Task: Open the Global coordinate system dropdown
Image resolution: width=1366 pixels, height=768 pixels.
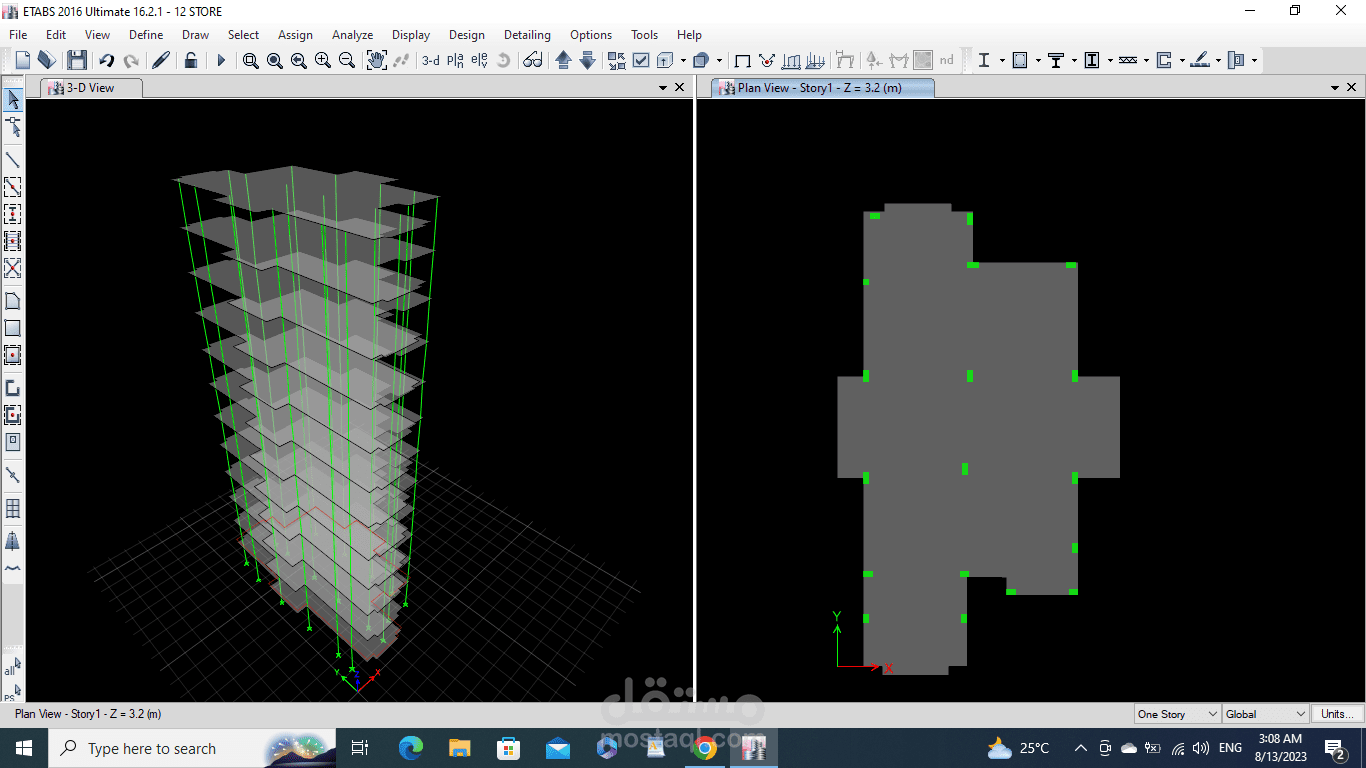Action: point(1265,714)
